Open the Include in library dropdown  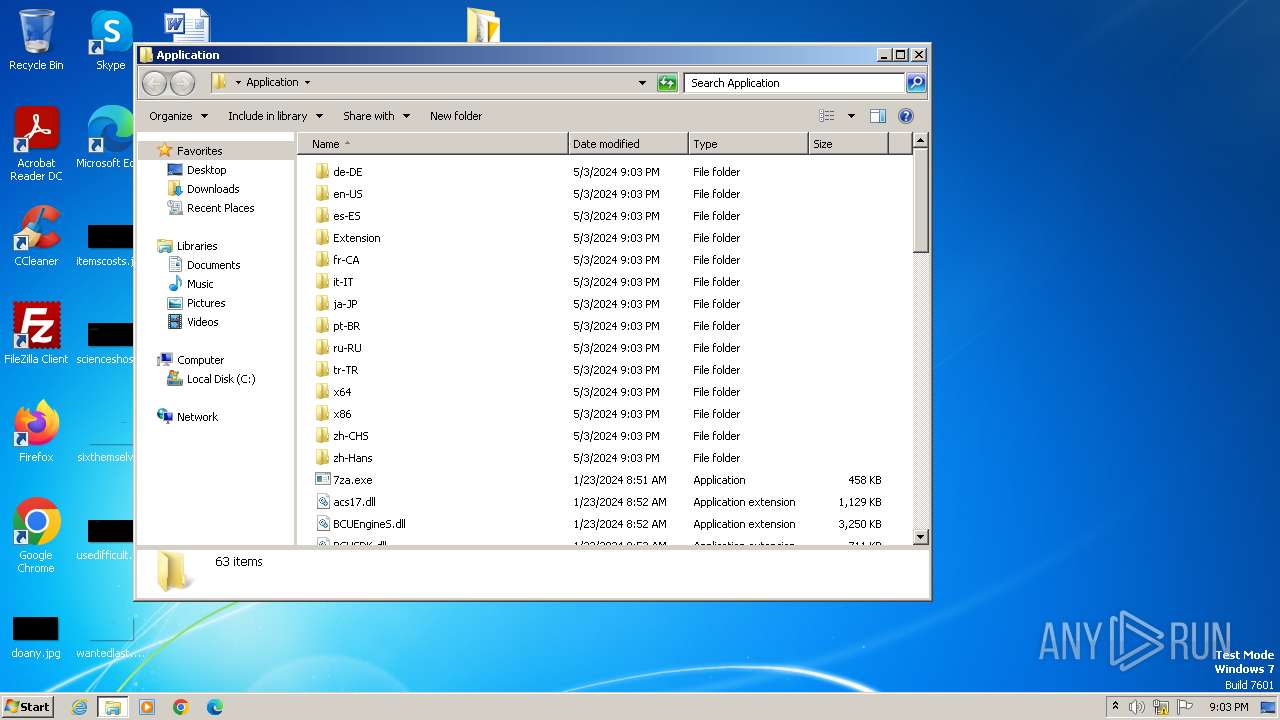coord(275,116)
